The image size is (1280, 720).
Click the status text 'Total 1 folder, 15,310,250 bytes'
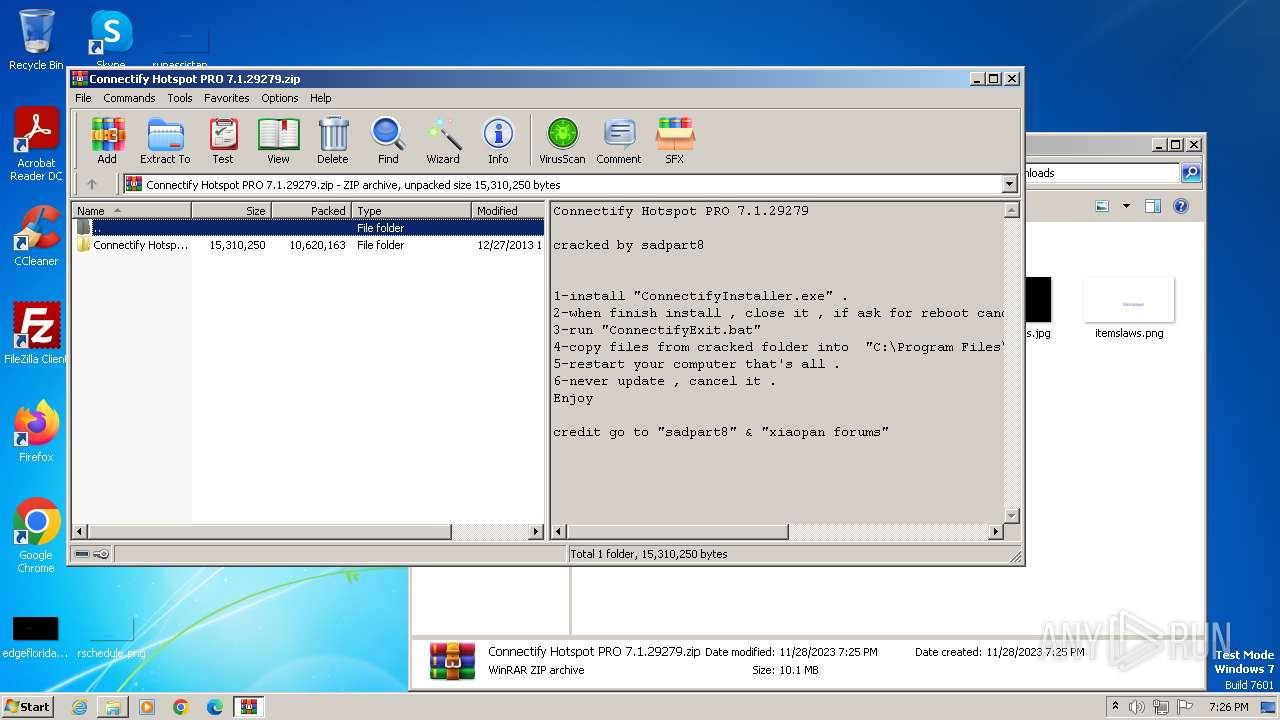pos(649,554)
